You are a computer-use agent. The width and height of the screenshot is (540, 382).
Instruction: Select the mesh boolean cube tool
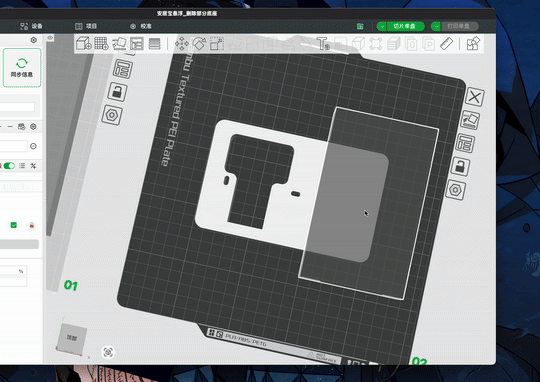tap(358, 44)
